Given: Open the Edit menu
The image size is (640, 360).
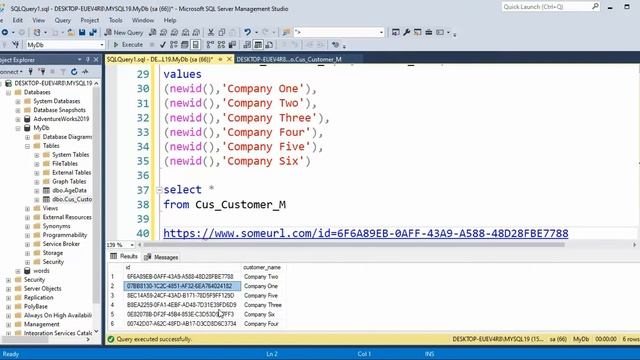Looking at the screenshot, I should (x=18, y=20).
